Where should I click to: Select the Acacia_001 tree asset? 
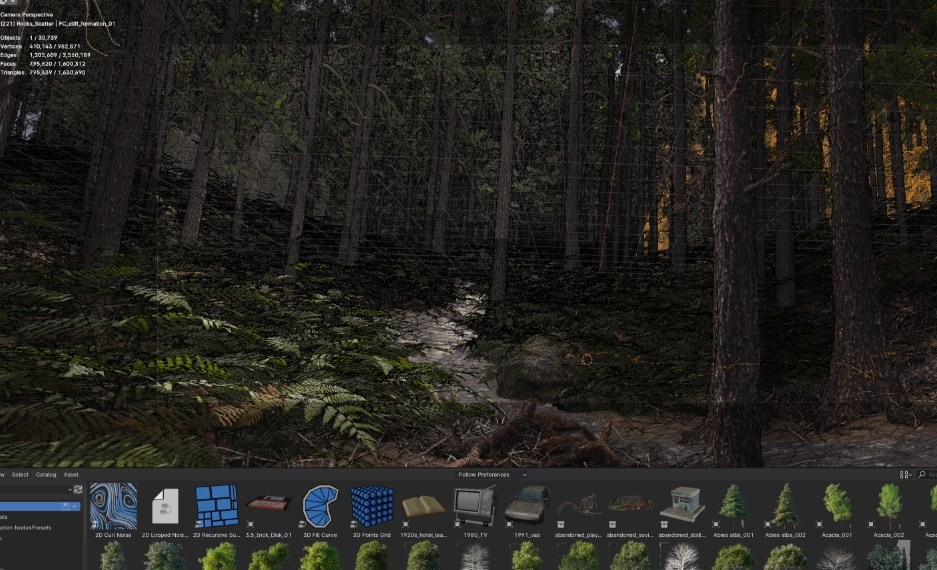click(836, 507)
